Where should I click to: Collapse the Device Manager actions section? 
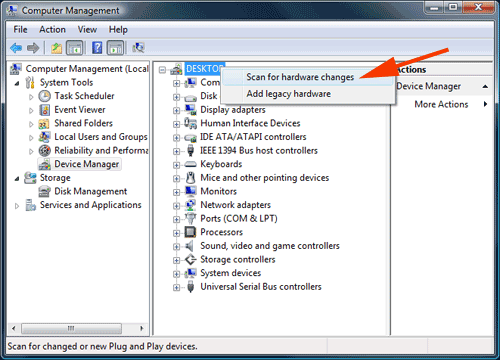click(x=485, y=87)
